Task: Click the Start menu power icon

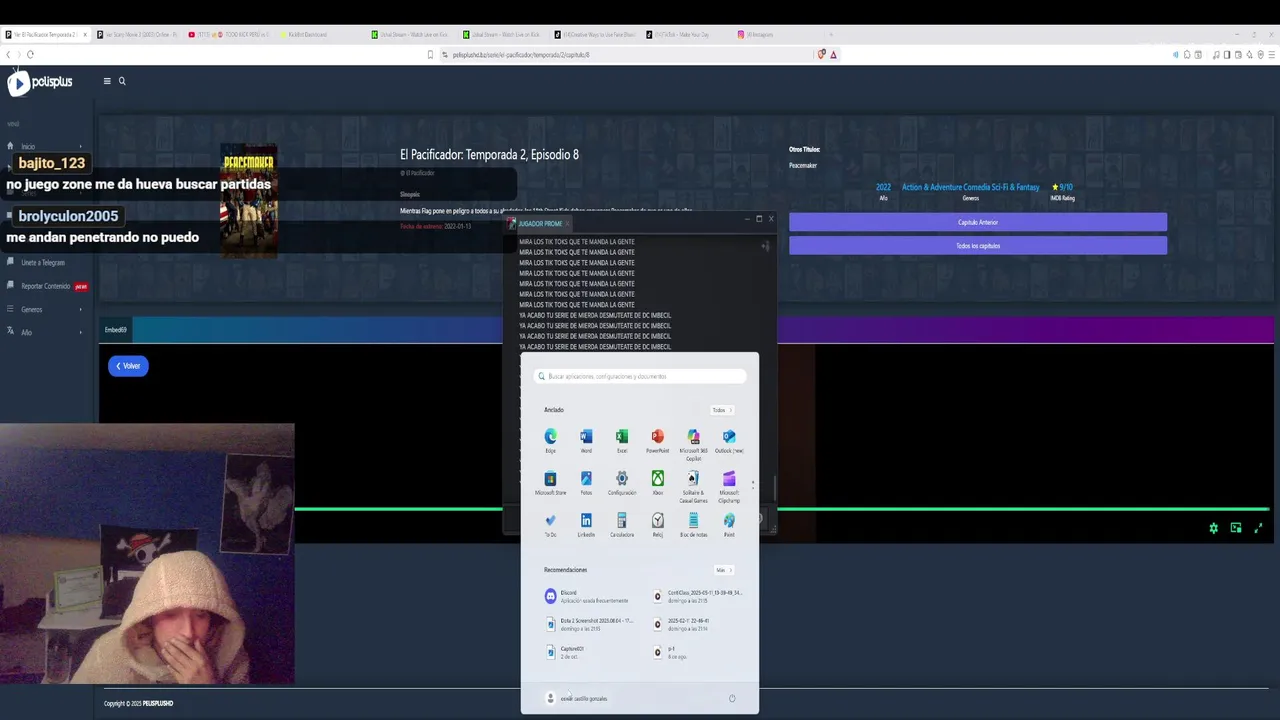Action: 732,698
